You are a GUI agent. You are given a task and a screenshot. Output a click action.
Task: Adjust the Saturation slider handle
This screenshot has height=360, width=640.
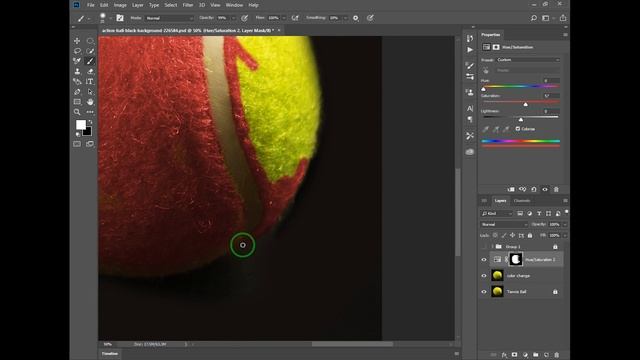[x=526, y=104]
